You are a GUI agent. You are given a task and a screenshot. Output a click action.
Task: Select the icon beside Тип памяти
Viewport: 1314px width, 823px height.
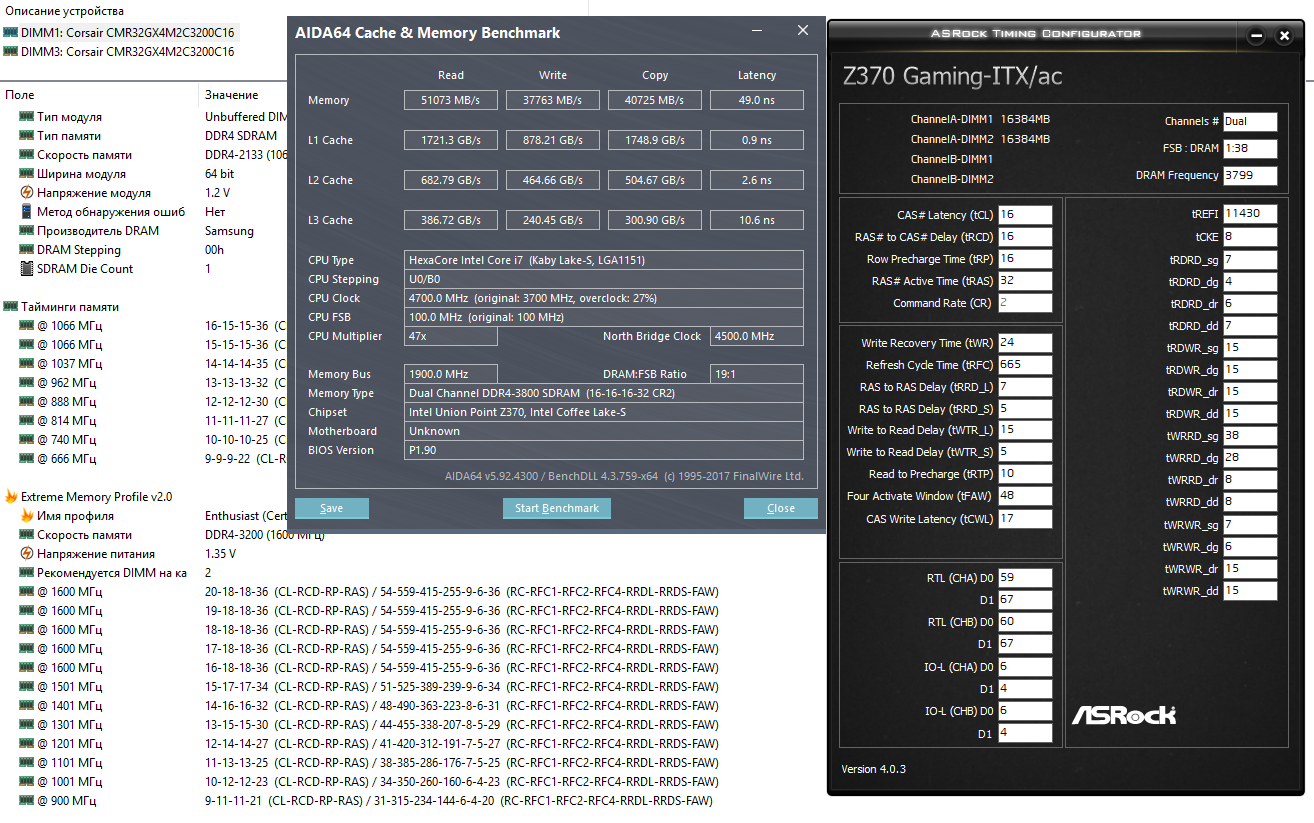point(27,136)
